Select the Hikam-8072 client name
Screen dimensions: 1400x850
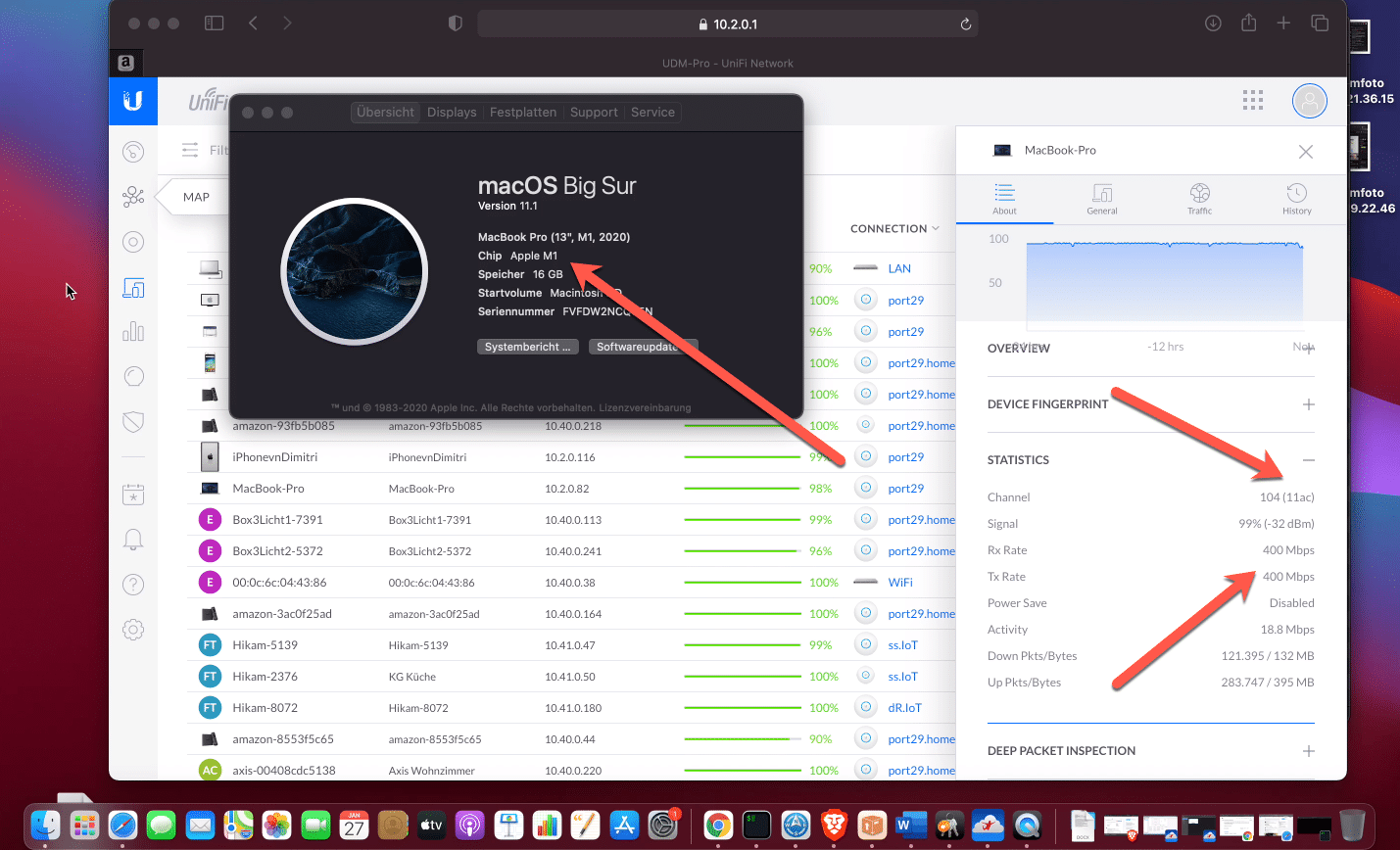[x=265, y=708]
